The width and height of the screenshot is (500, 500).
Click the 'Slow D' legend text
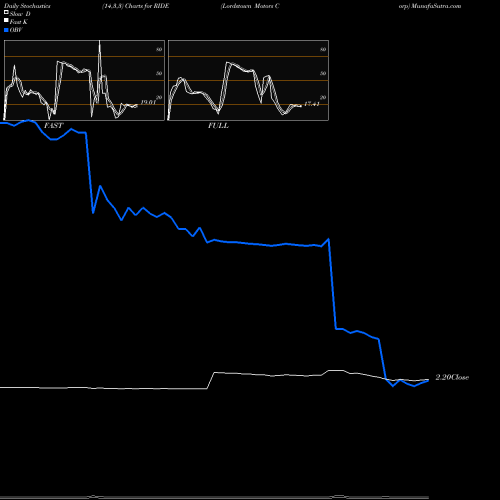[x=20, y=14]
